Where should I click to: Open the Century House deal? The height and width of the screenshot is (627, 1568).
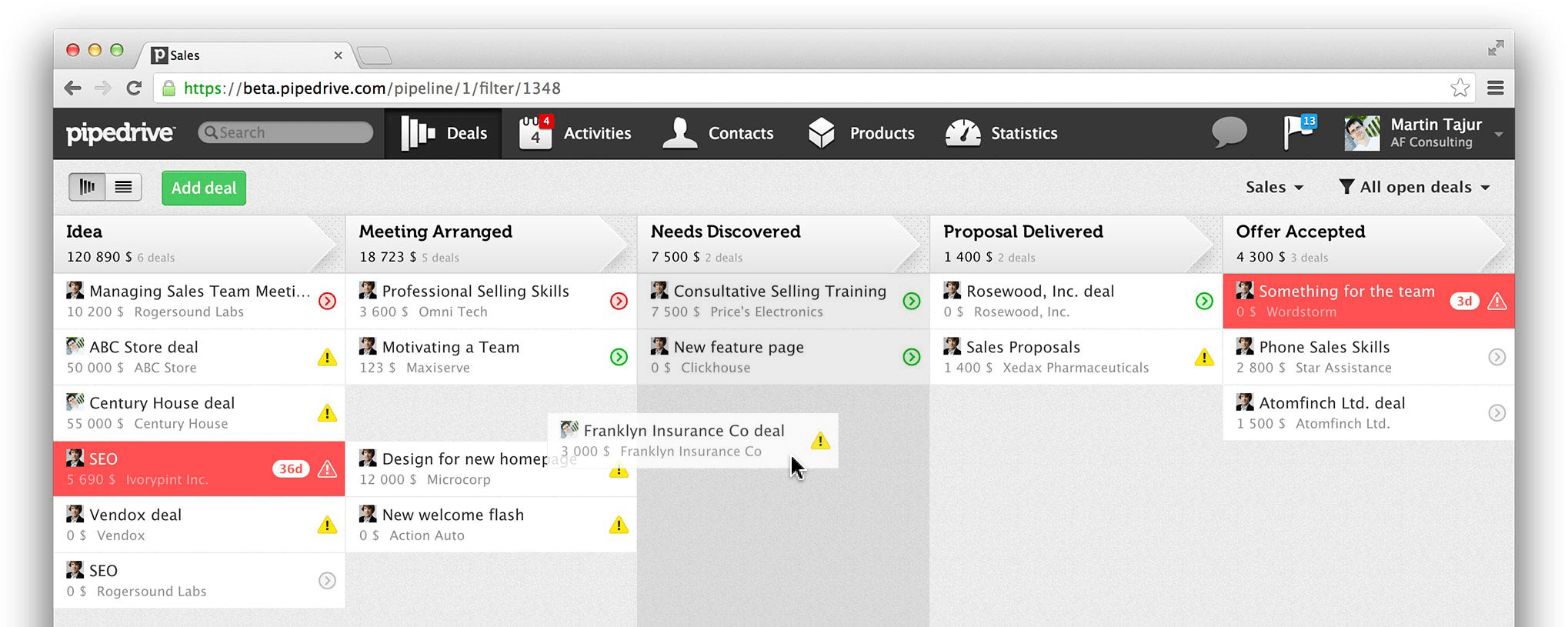[x=199, y=413]
